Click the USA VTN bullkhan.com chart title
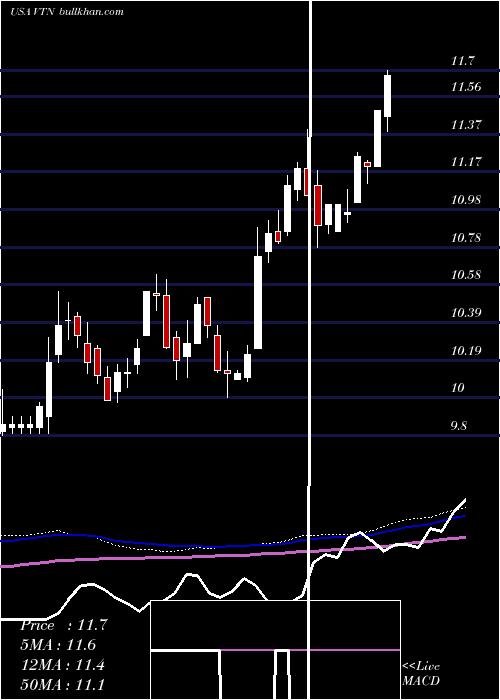The width and height of the screenshot is (500, 700). (67, 12)
